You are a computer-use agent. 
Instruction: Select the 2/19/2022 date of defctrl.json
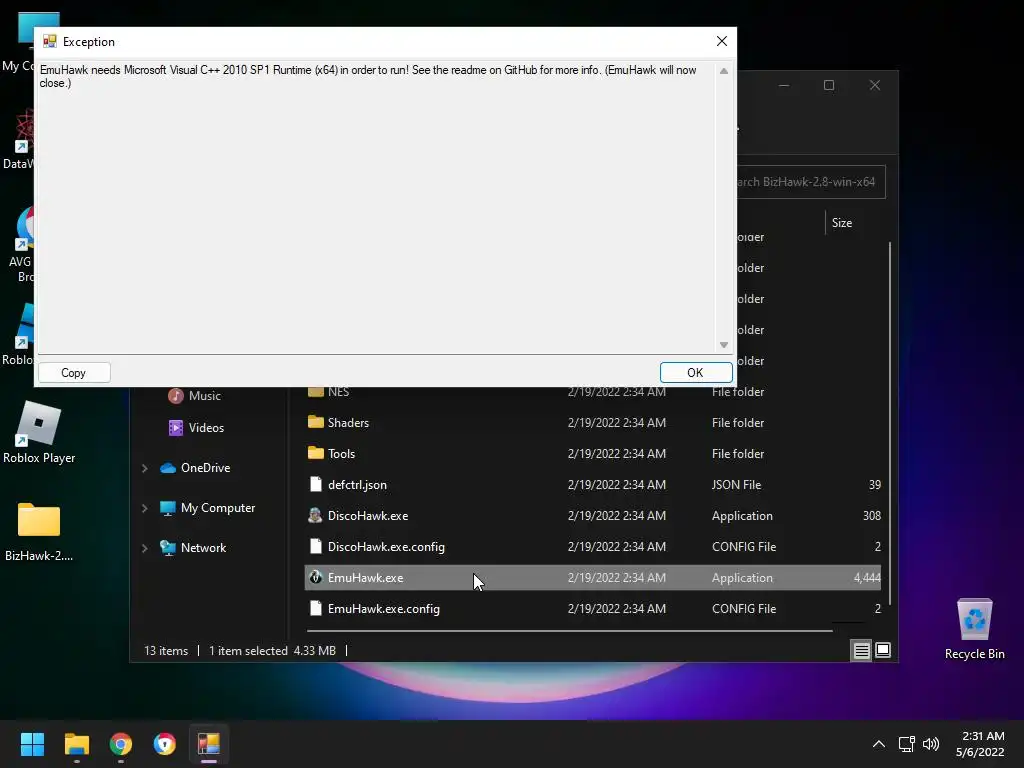click(x=616, y=485)
